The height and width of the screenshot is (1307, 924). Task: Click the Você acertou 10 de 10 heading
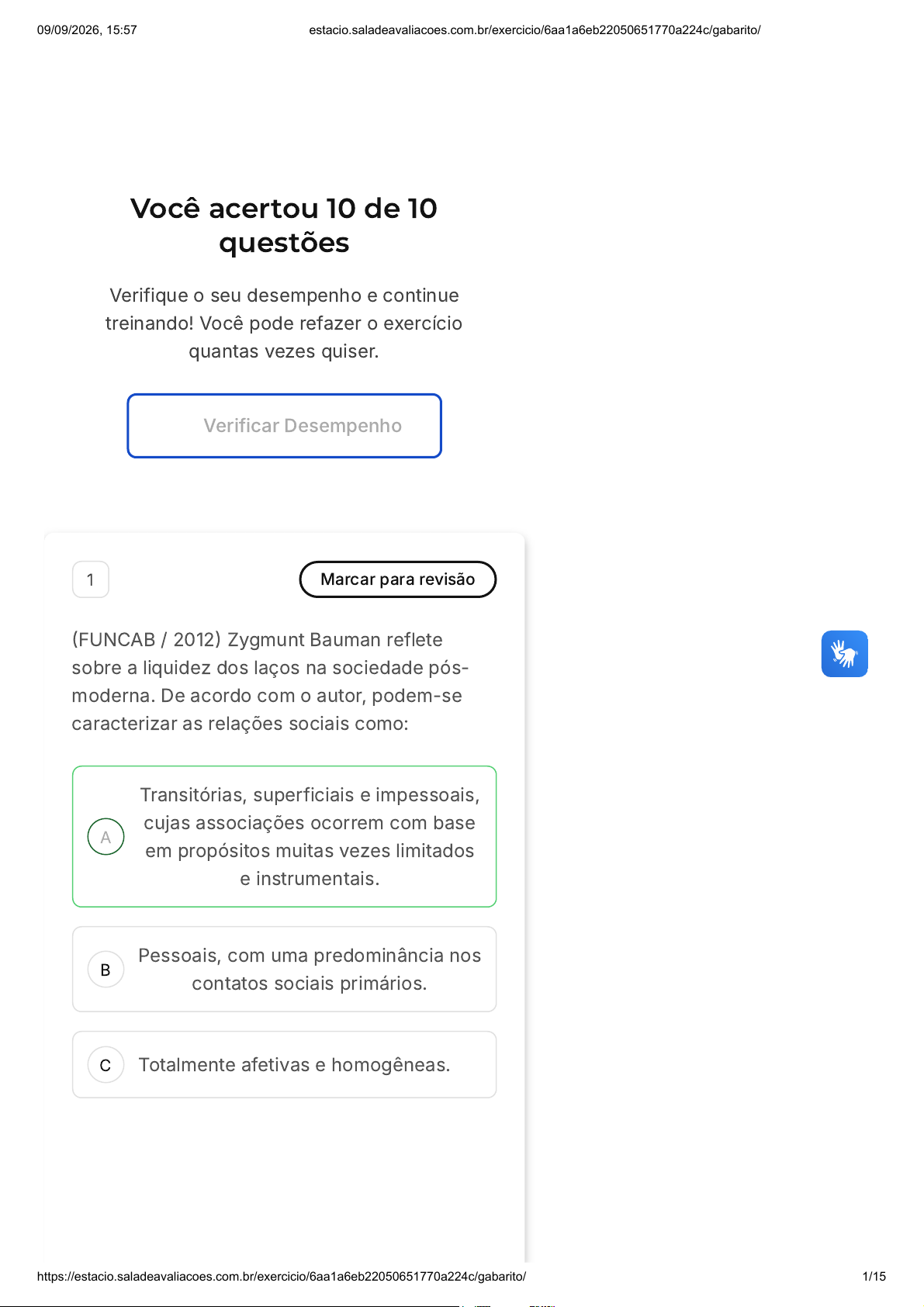click(284, 225)
